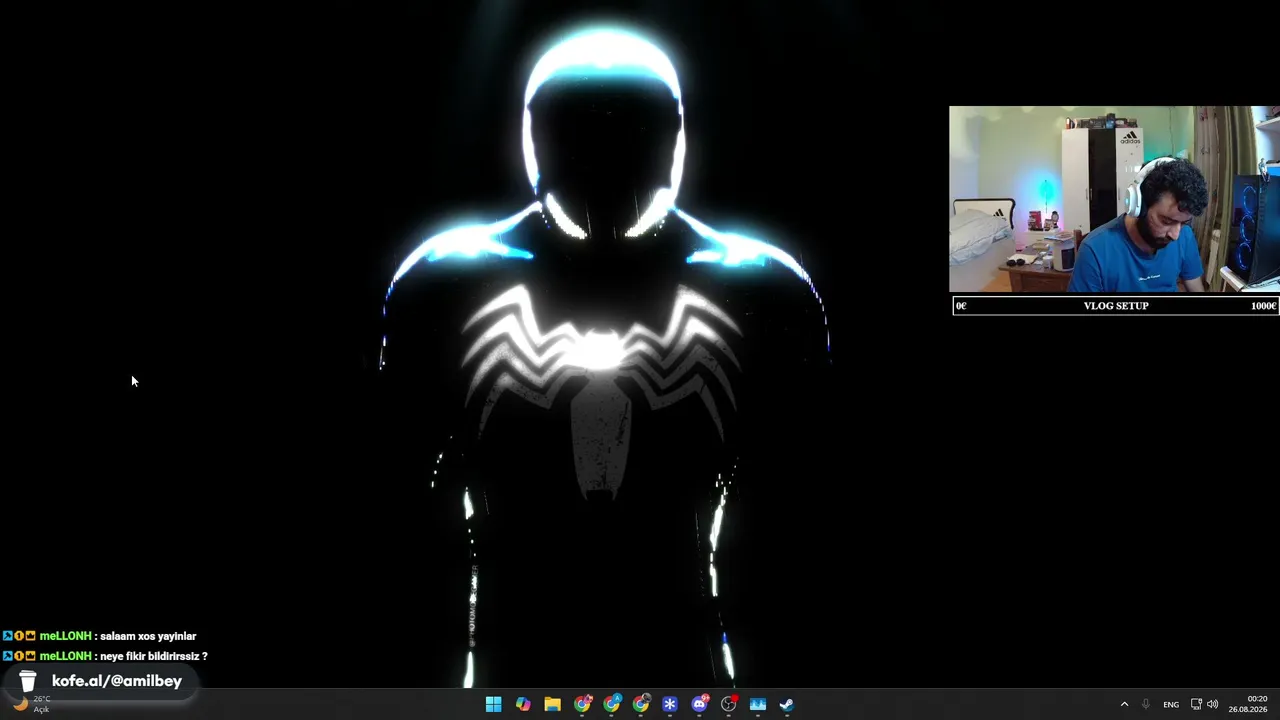The height and width of the screenshot is (720, 1280).
Task: Open the volume speaker tray icon
Action: click(1213, 704)
